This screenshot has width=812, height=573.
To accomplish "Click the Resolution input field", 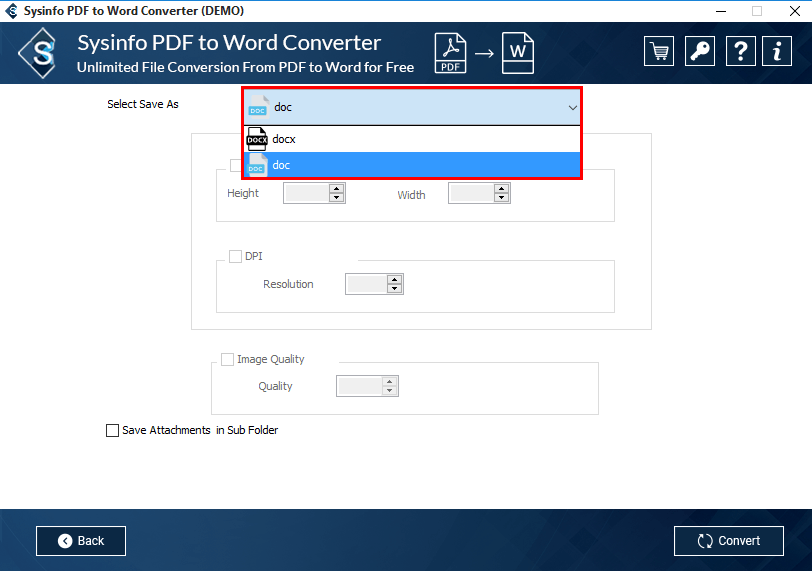I will coord(365,285).
